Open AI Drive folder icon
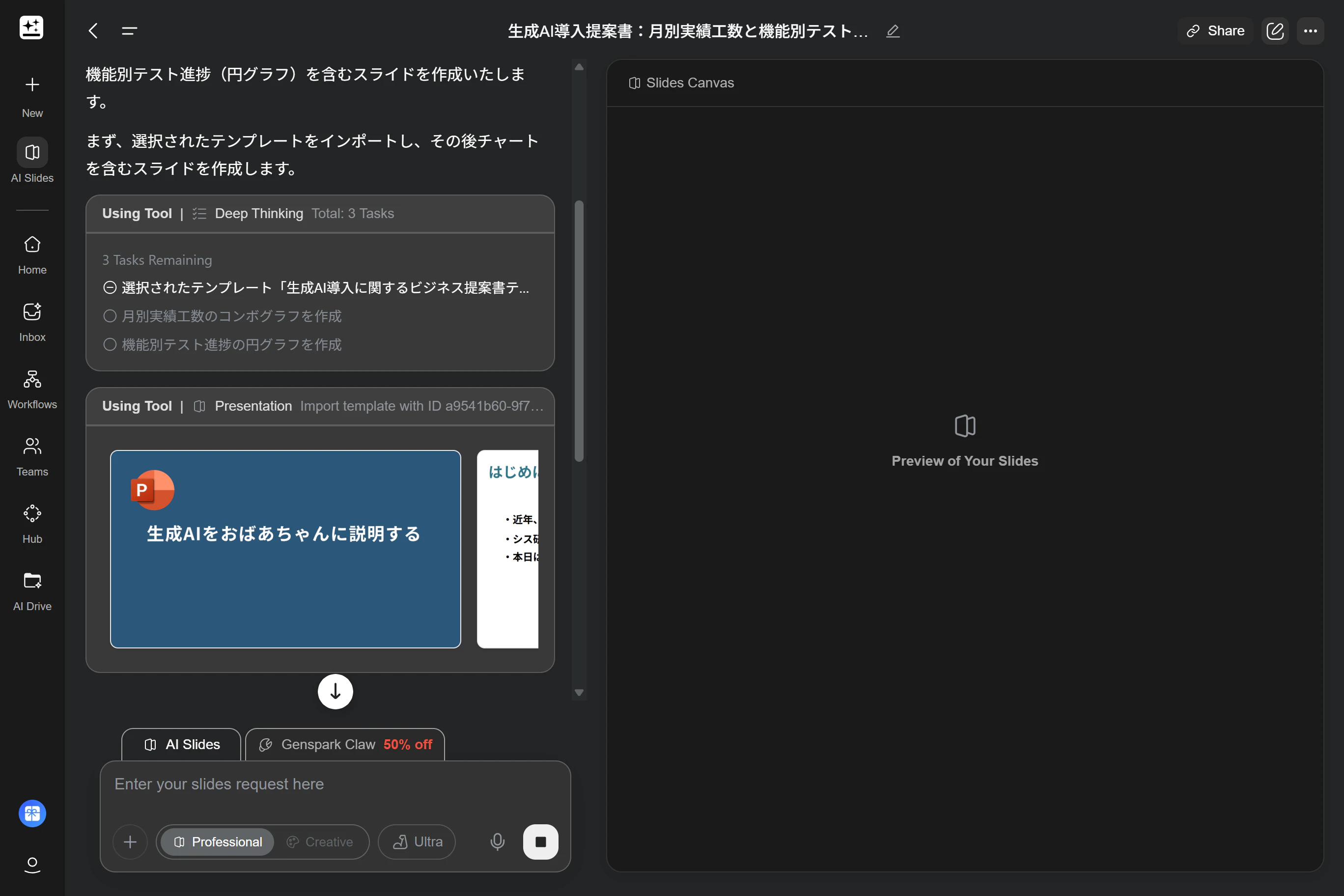The image size is (1344, 896). click(32, 581)
